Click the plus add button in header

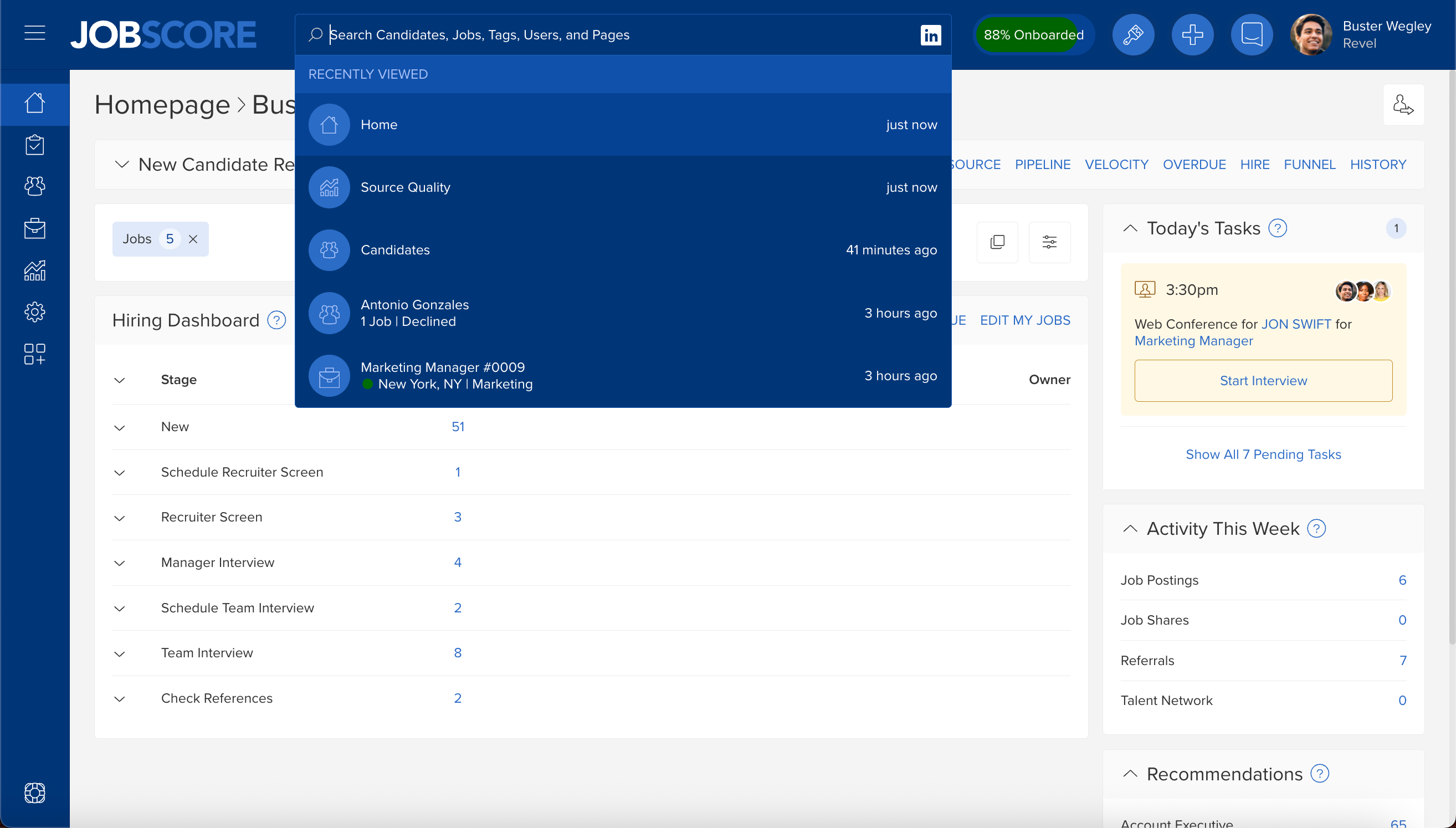click(x=1192, y=35)
